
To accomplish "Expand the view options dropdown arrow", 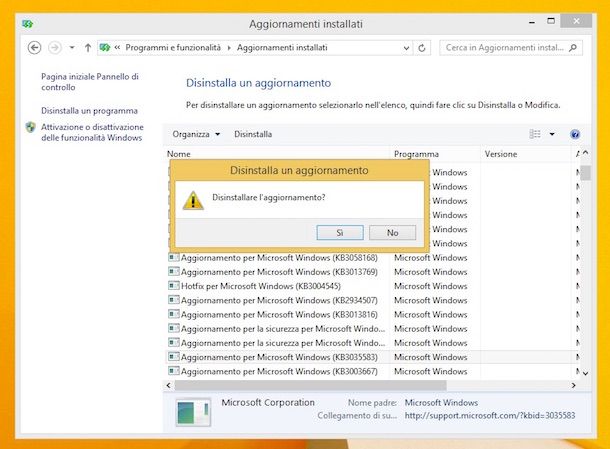I will click(552, 134).
